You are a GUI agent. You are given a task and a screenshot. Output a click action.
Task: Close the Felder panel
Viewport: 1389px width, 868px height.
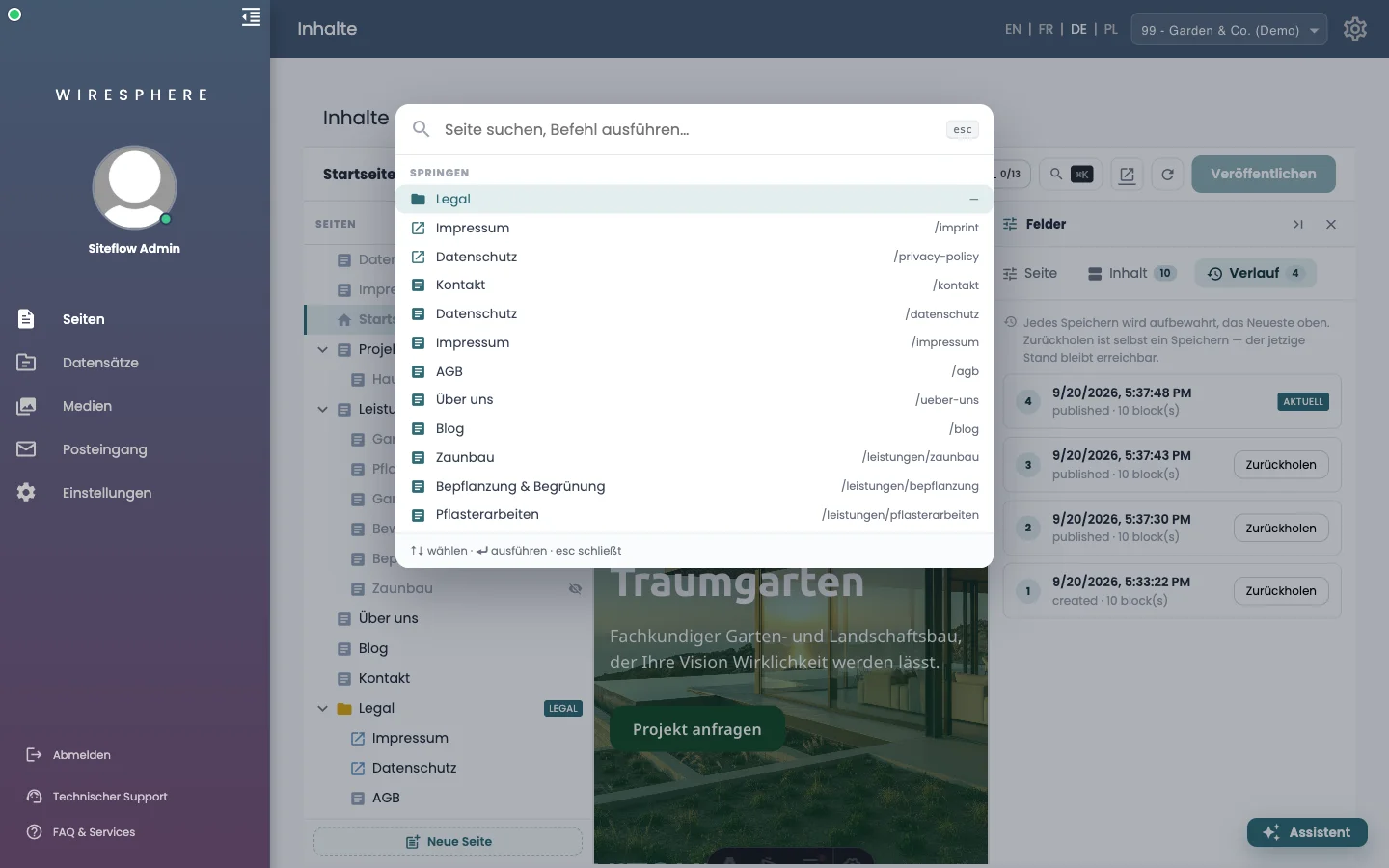[1331, 224]
